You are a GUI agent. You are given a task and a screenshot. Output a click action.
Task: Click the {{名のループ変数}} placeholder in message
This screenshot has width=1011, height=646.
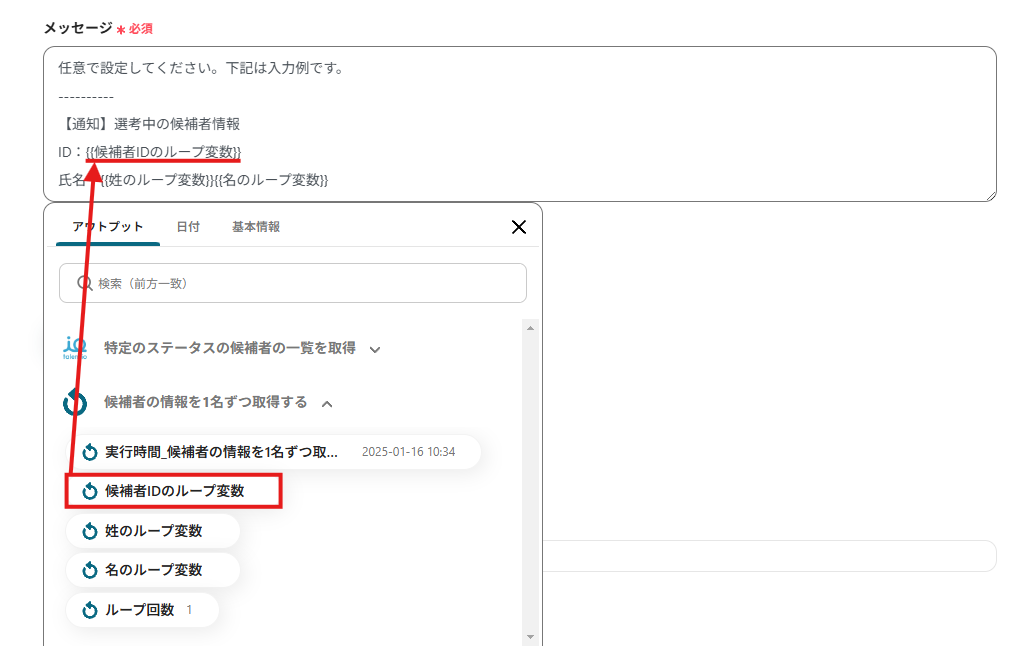[x=271, y=180]
